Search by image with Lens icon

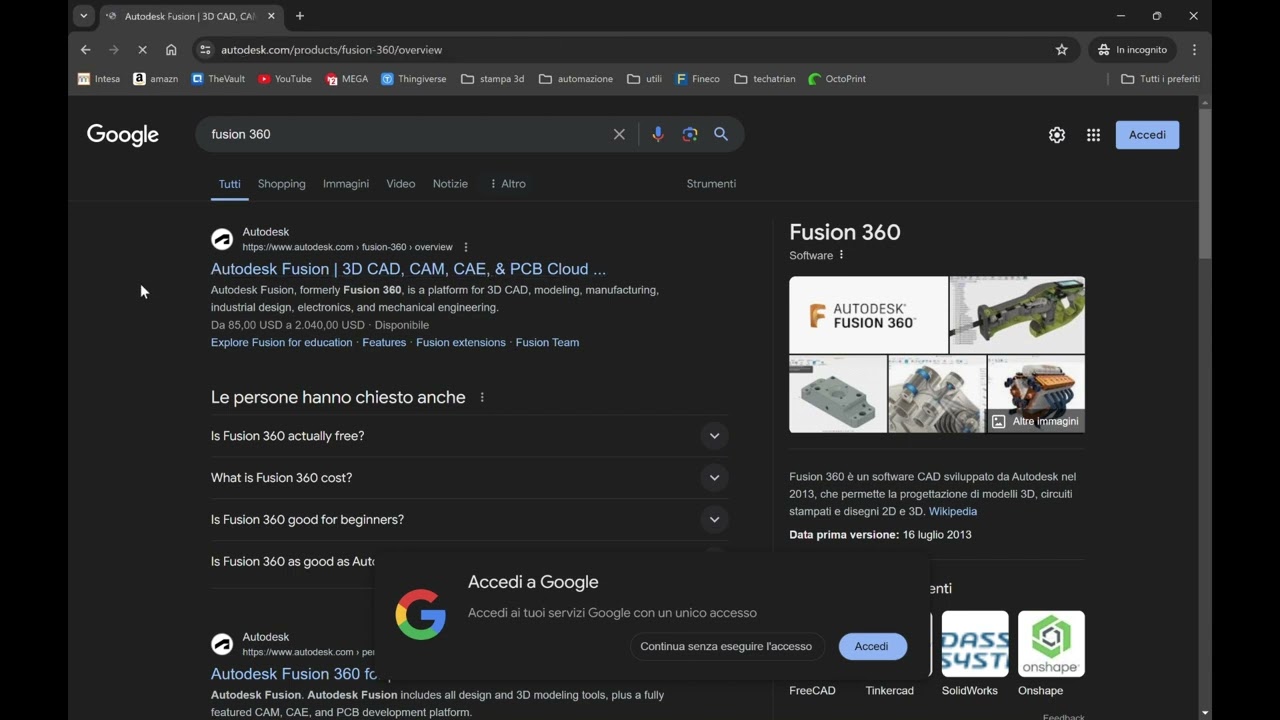click(x=690, y=134)
